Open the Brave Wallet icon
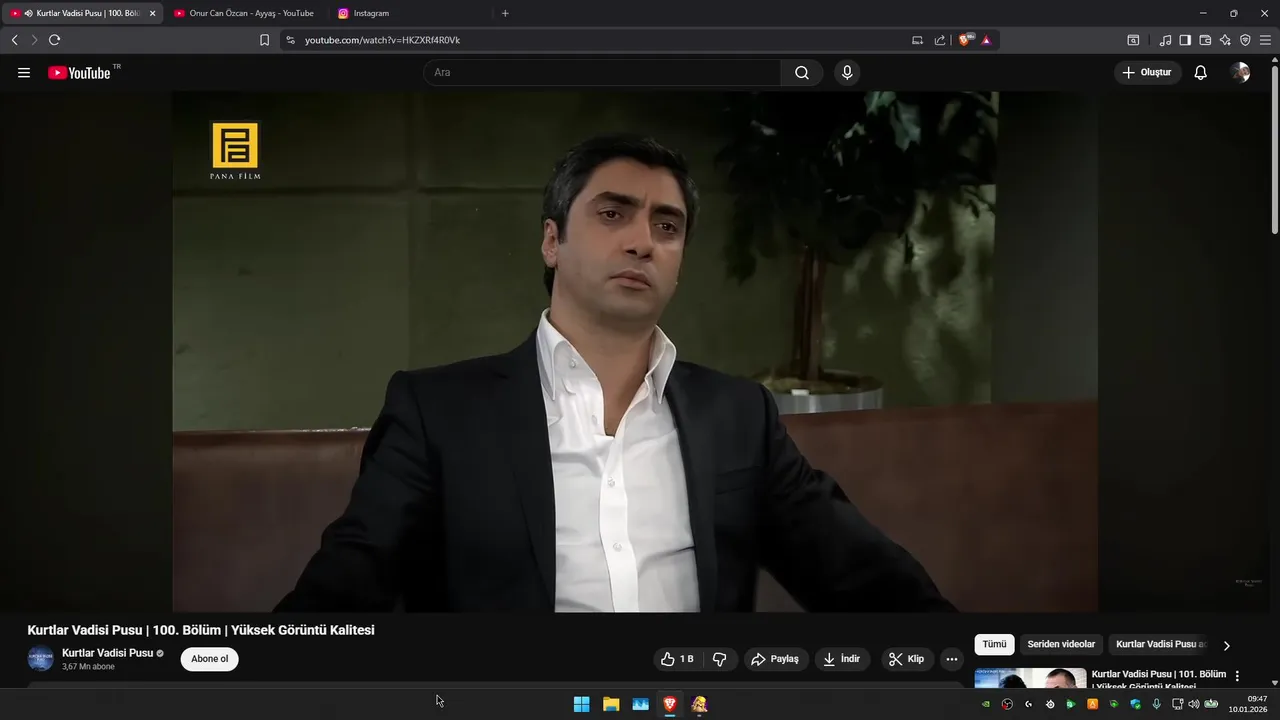 [x=1205, y=40]
